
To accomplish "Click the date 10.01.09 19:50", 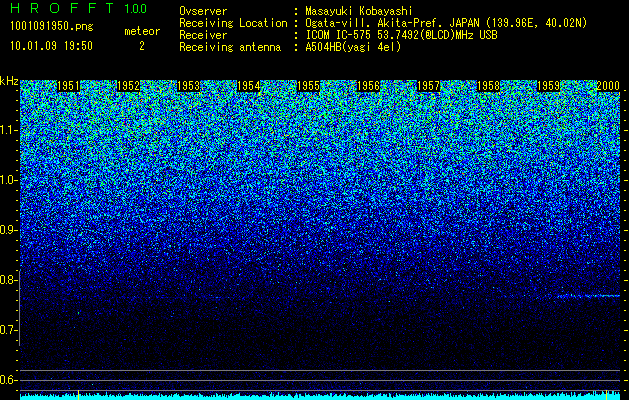I will click(x=51, y=46).
